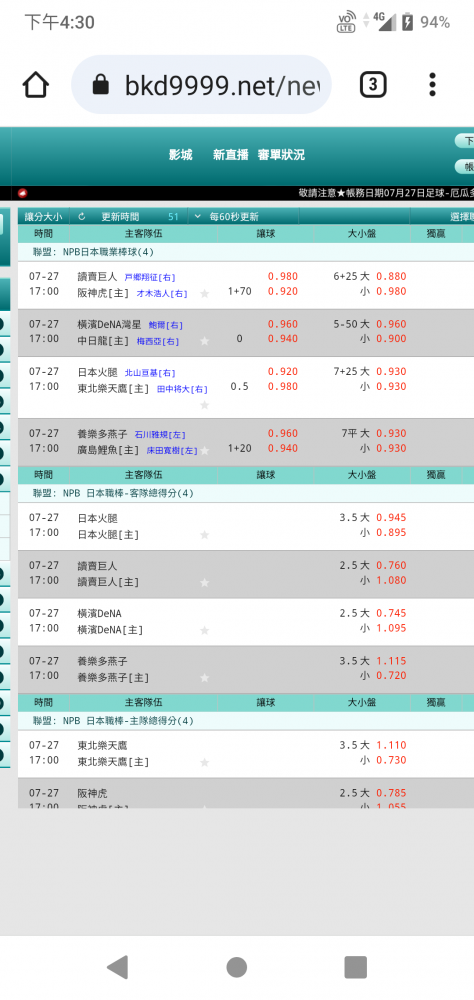Tap the Android home circle button
Viewport: 474px width, 1000px height.
pos(237,967)
